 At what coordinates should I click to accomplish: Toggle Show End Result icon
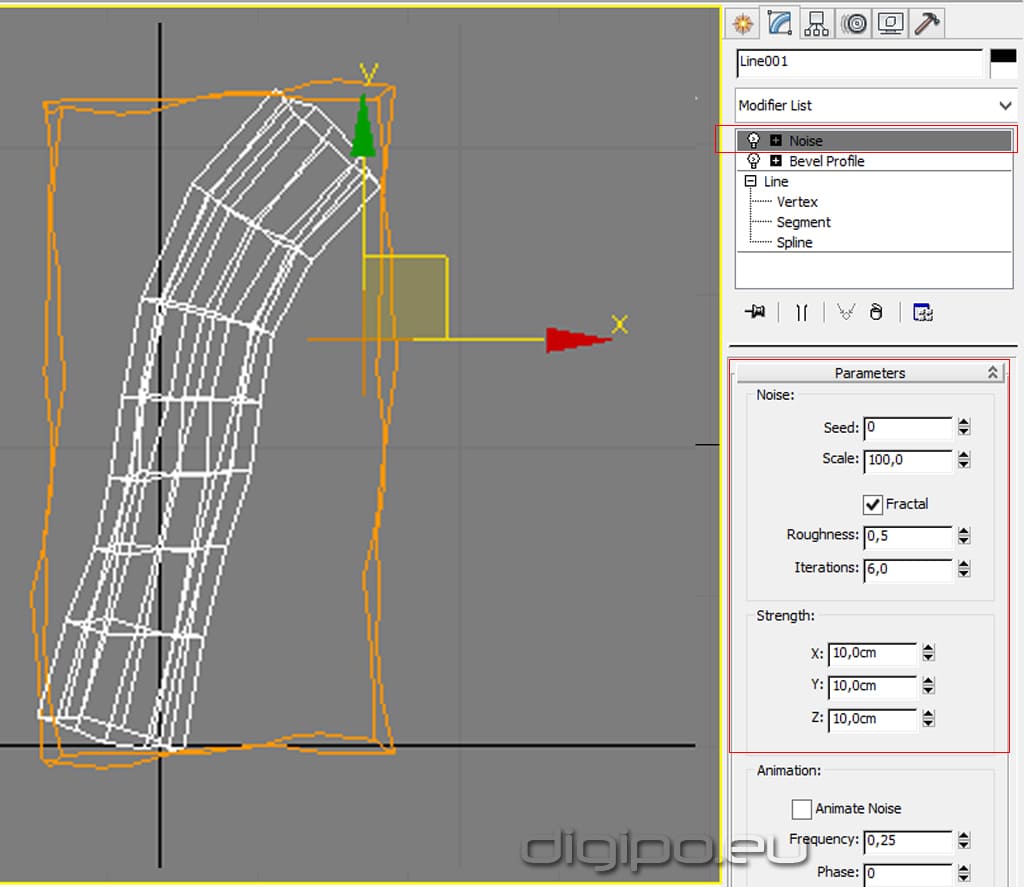pos(801,312)
